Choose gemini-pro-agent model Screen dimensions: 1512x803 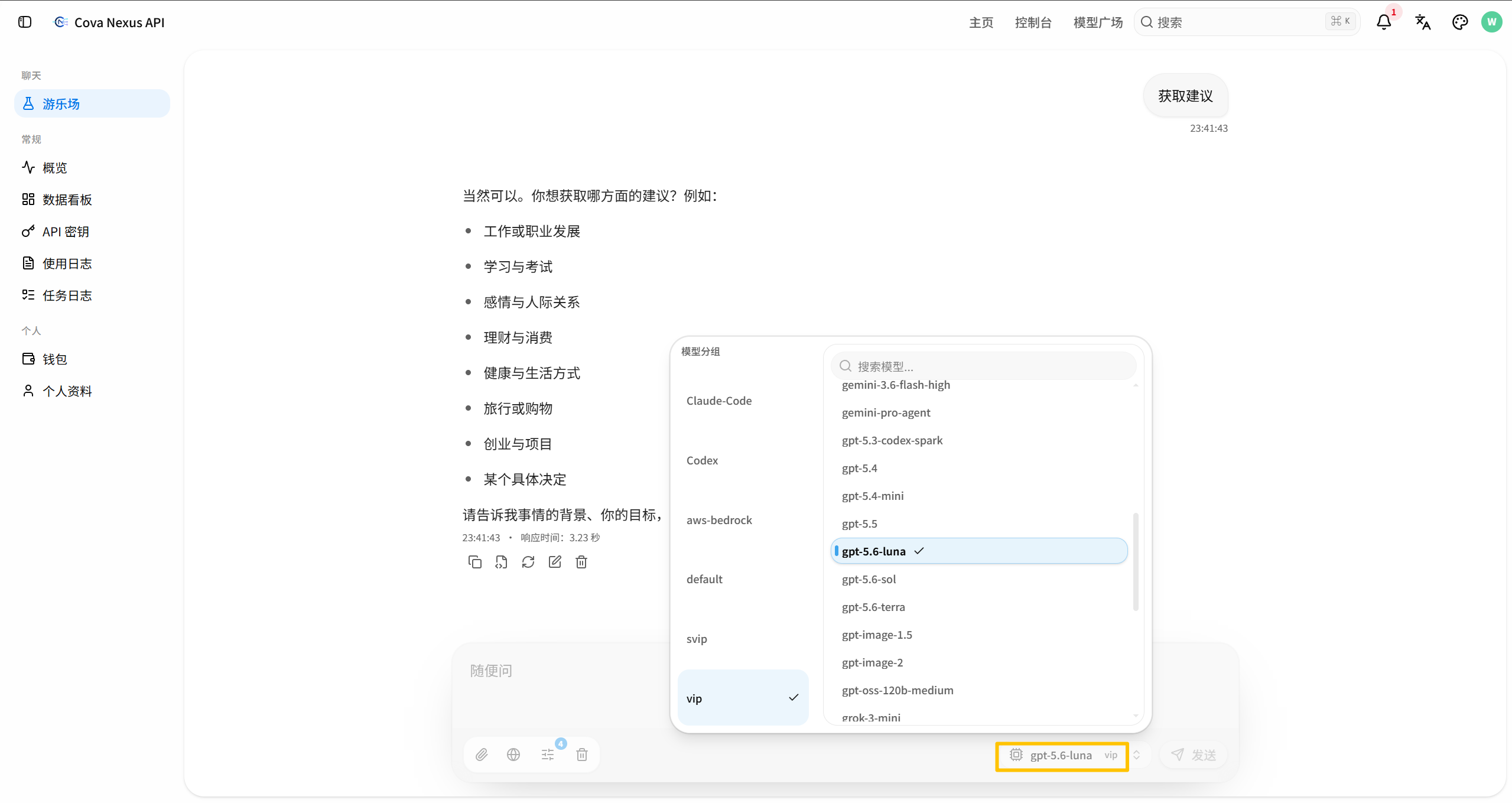[x=979, y=412]
